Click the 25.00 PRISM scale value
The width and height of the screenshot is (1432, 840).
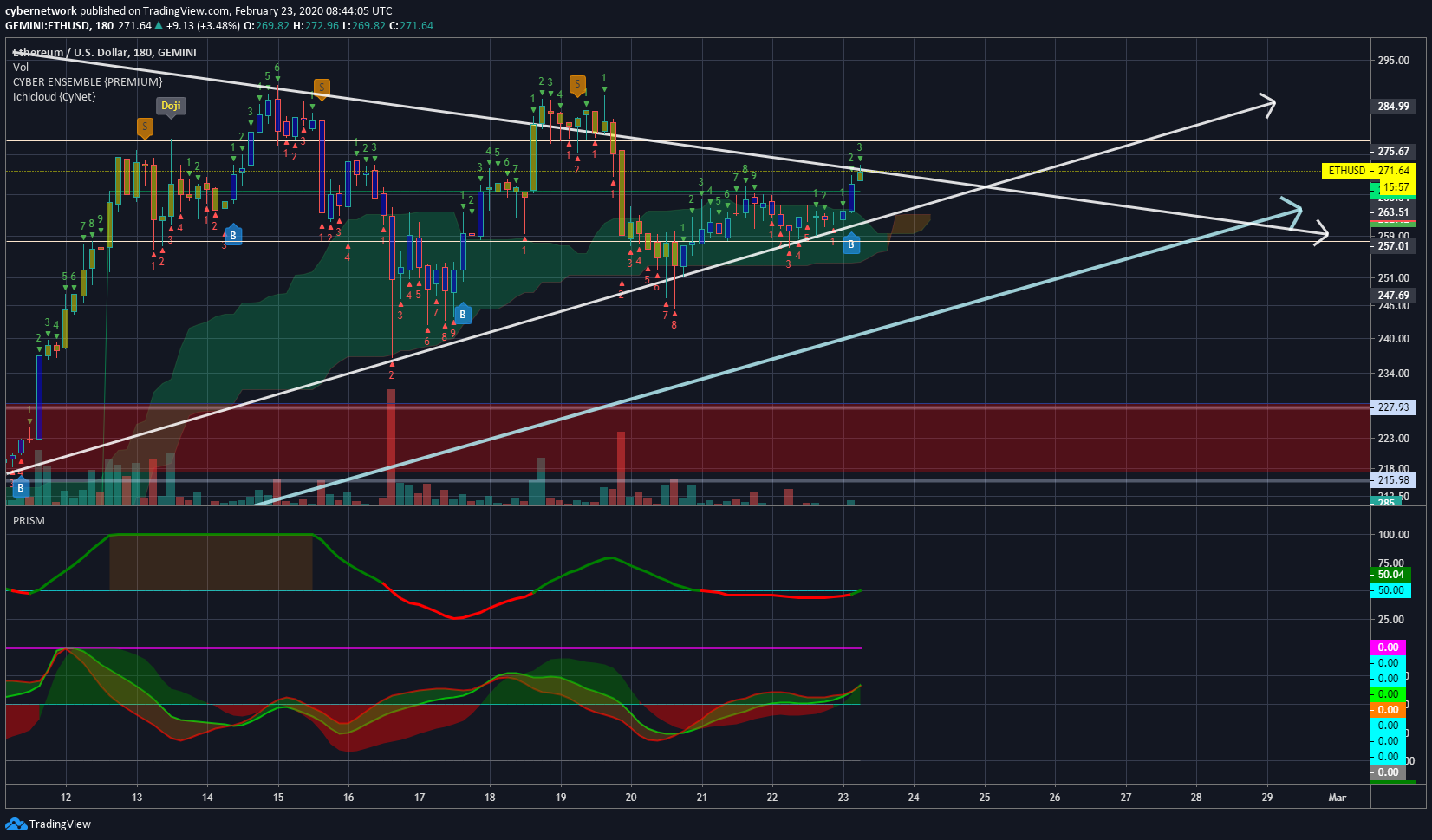pos(1391,620)
